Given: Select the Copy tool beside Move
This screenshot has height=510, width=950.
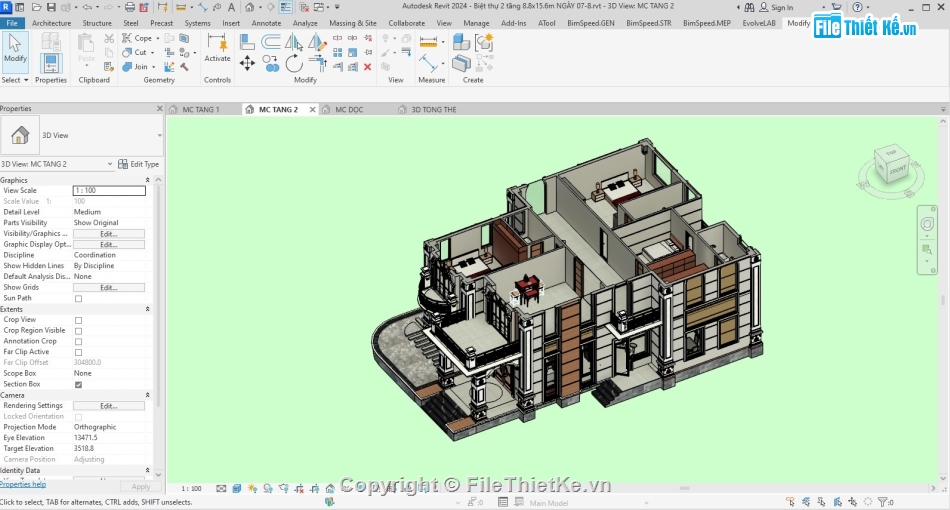Looking at the screenshot, I should point(271,63).
